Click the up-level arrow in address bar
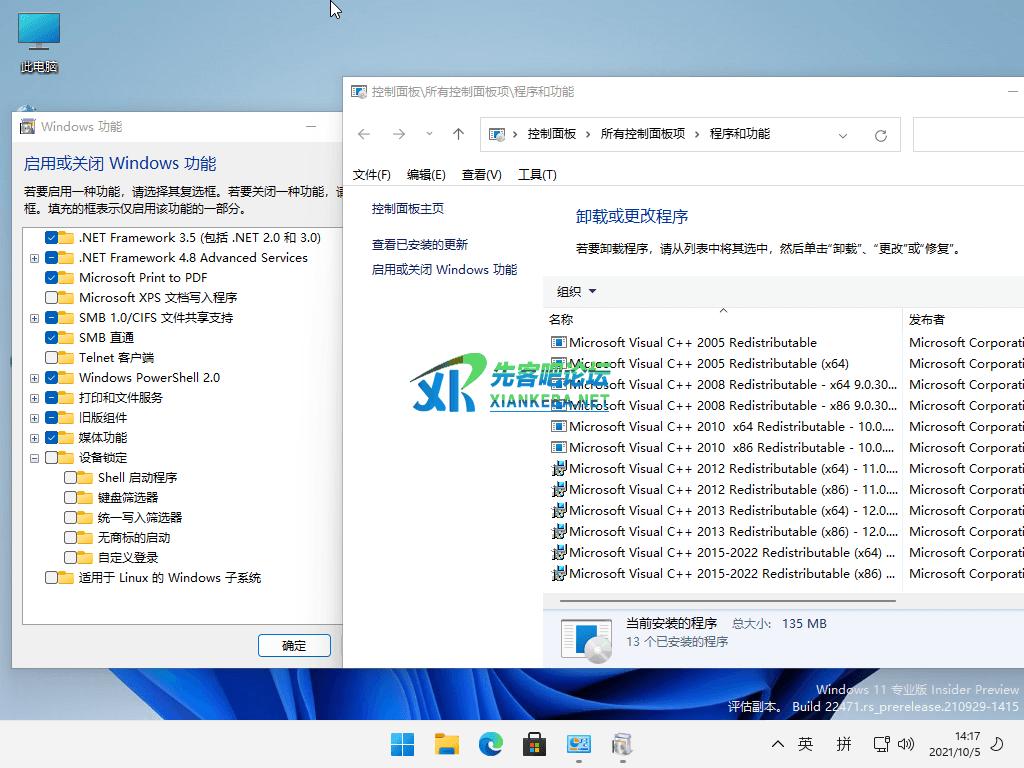The height and width of the screenshot is (768, 1024). 458,135
